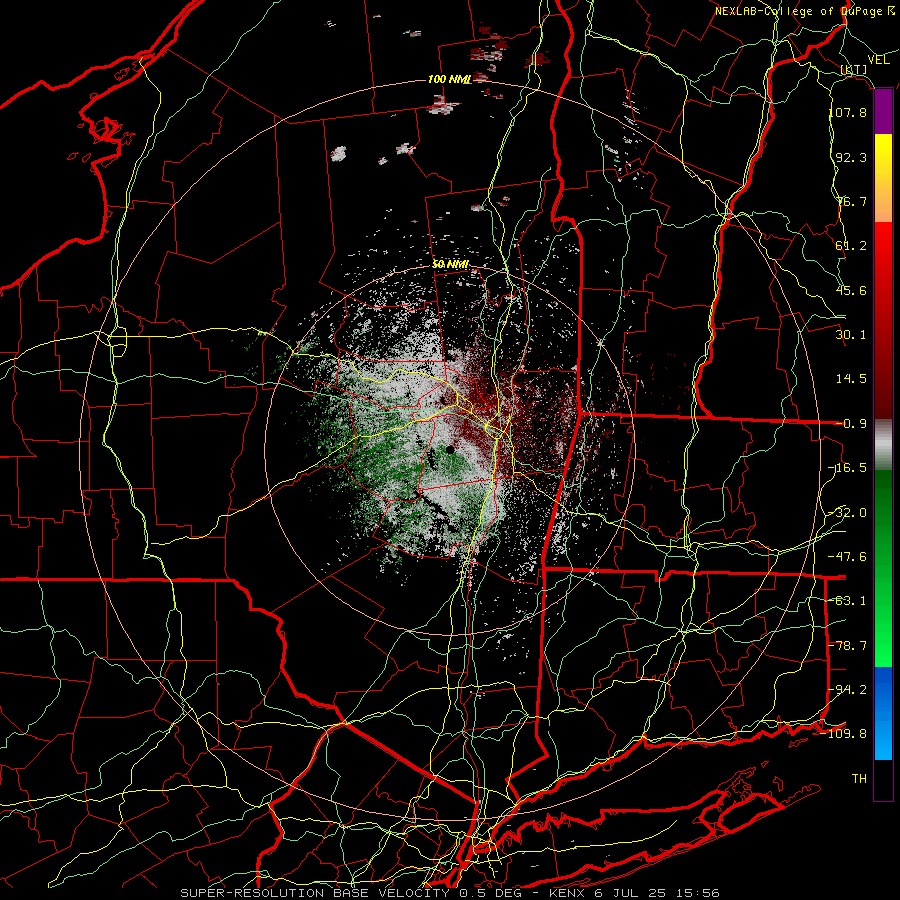Click the 107.8 scale value

pos(848,112)
